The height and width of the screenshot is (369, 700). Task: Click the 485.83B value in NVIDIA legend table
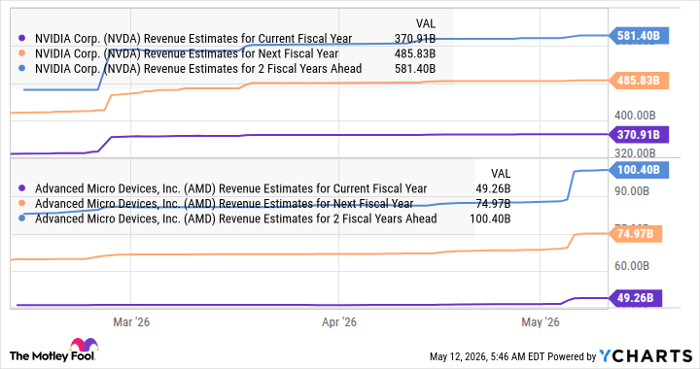coord(415,54)
